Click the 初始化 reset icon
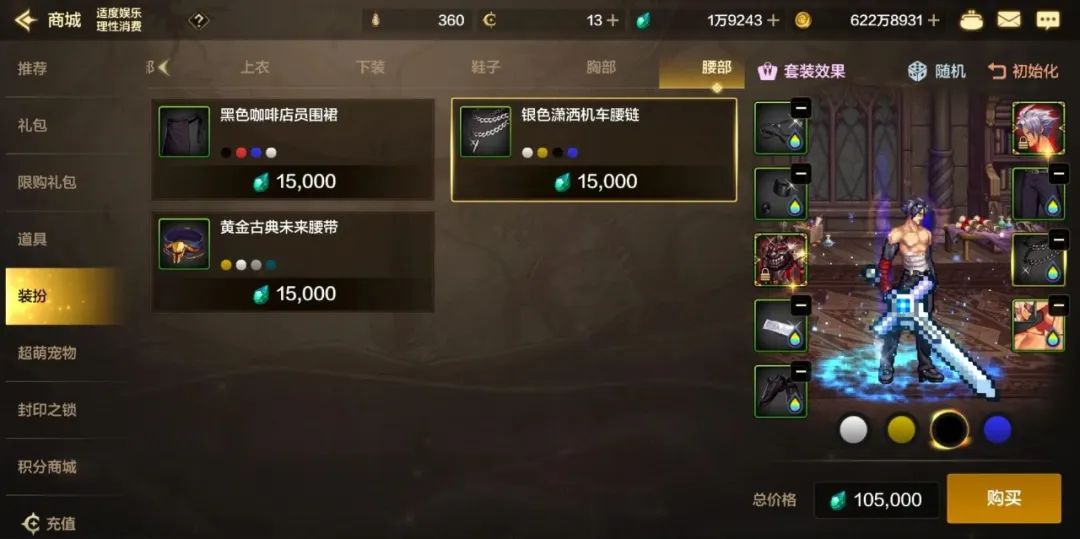 tap(997, 70)
